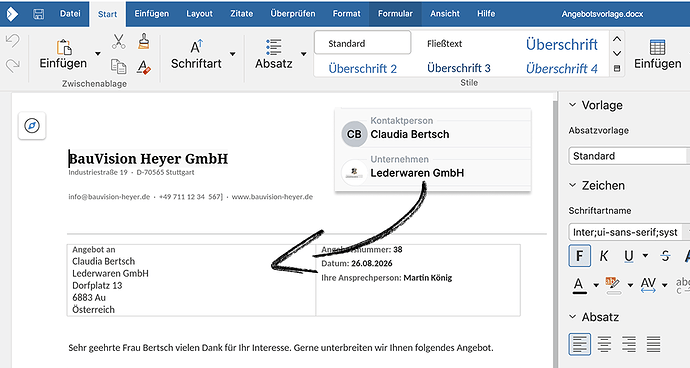Open highlight color dropdown arrow

(x=630, y=285)
